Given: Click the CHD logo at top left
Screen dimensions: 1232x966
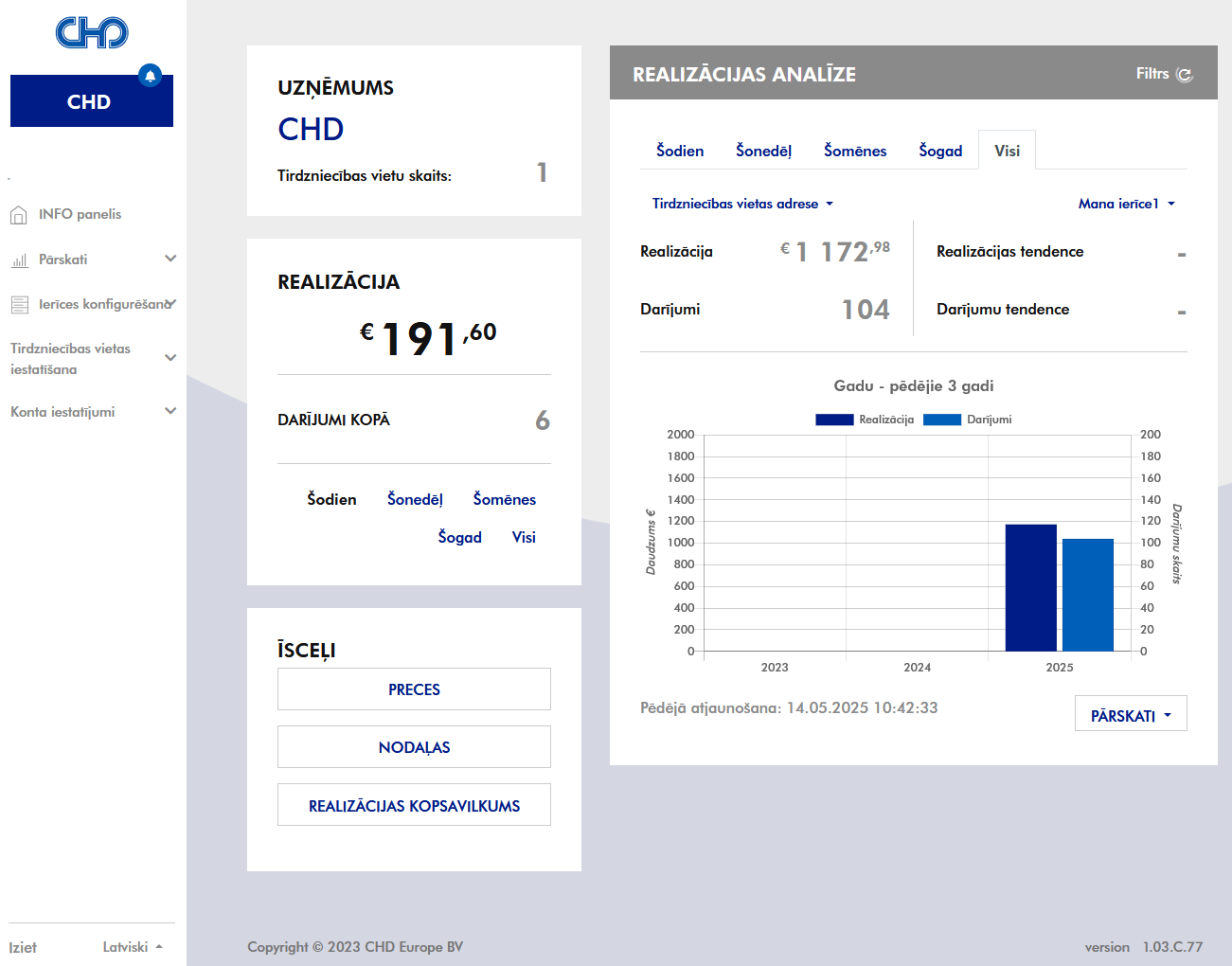Looking at the screenshot, I should pos(92,32).
